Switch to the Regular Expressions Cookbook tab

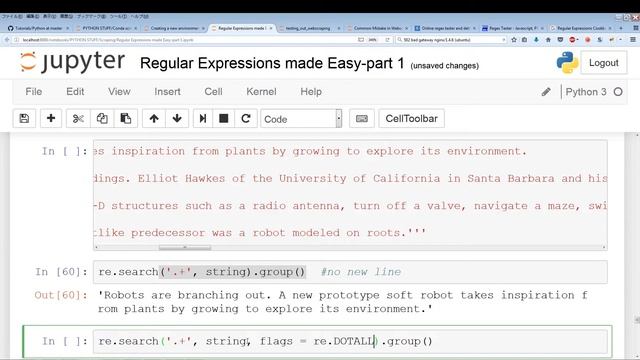(x=581, y=28)
